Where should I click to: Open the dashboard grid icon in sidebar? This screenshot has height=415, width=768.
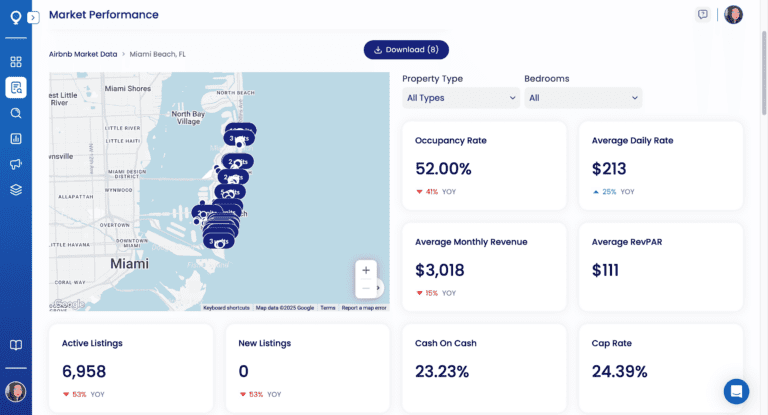click(16, 62)
